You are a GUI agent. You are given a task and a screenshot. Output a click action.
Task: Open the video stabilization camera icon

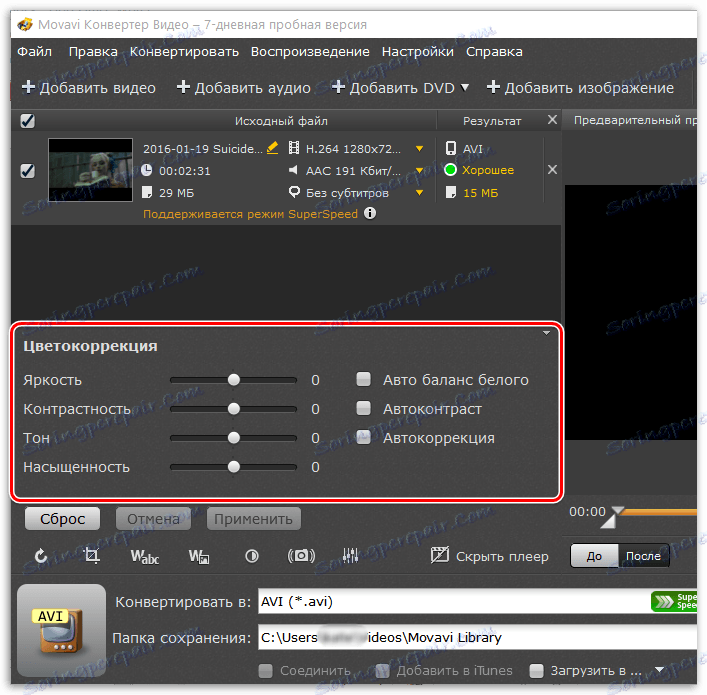click(301, 556)
